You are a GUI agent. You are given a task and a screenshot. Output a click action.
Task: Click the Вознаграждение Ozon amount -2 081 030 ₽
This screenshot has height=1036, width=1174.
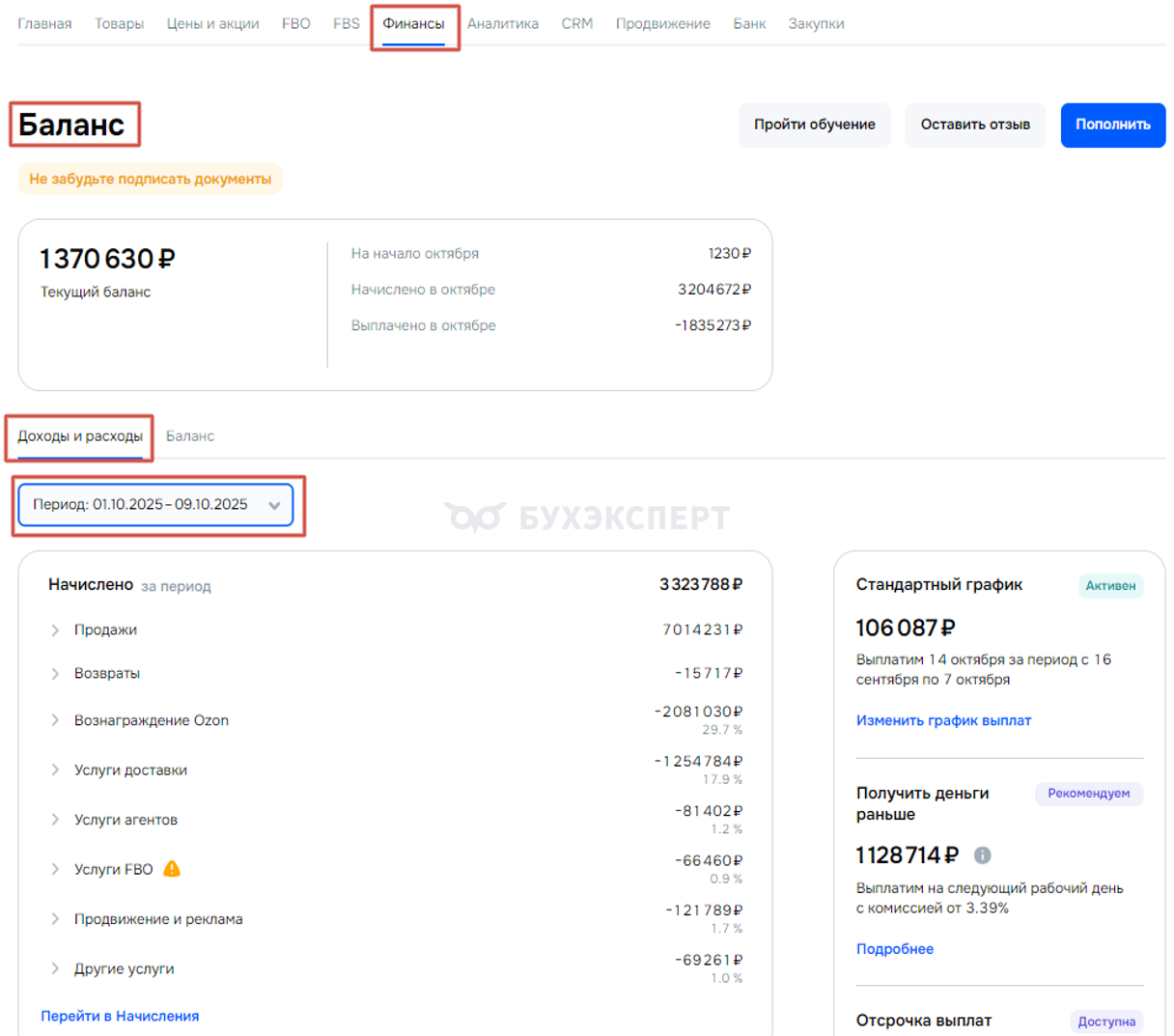(698, 712)
